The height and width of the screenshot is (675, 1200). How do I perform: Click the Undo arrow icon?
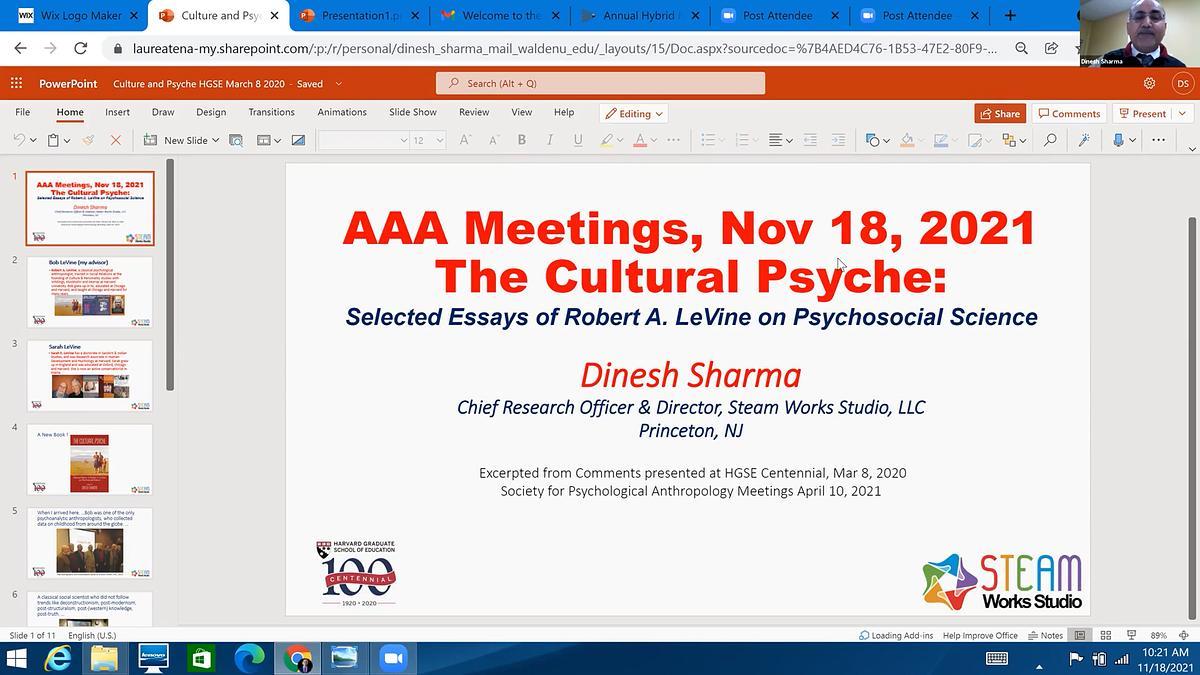pos(19,141)
